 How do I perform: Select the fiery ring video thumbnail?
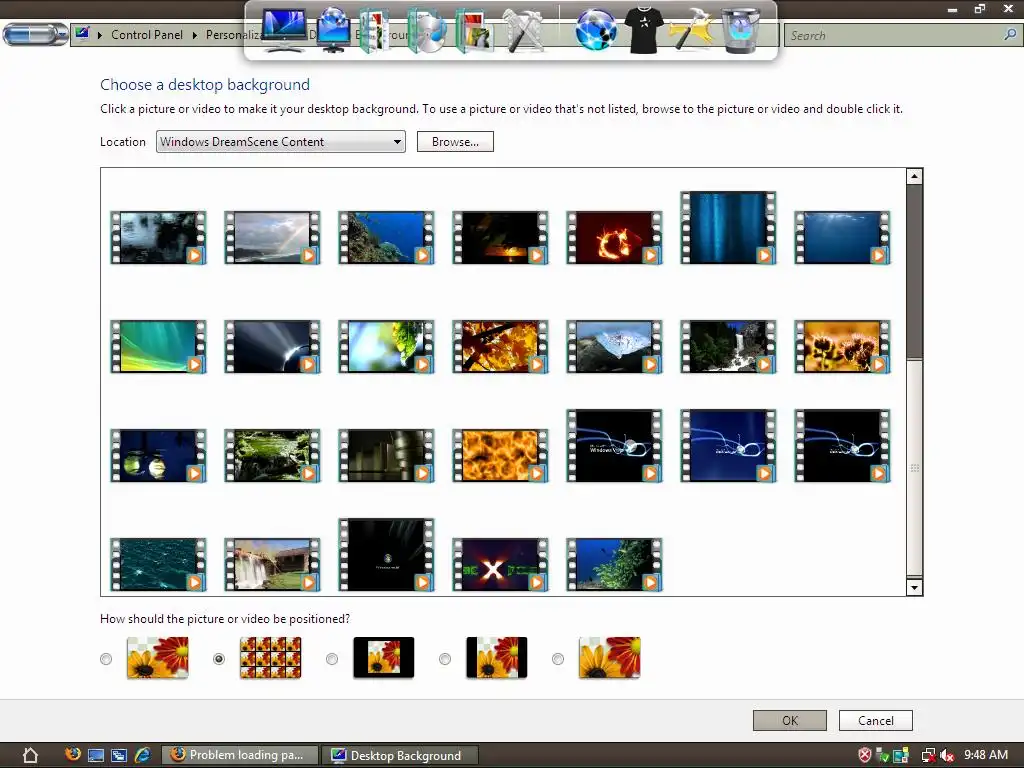(614, 237)
